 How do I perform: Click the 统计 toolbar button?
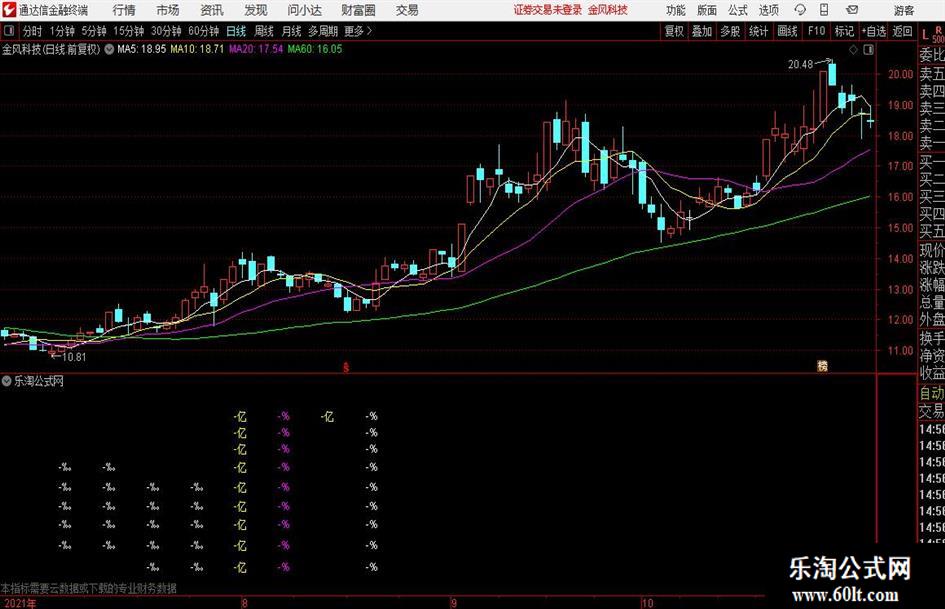point(759,31)
